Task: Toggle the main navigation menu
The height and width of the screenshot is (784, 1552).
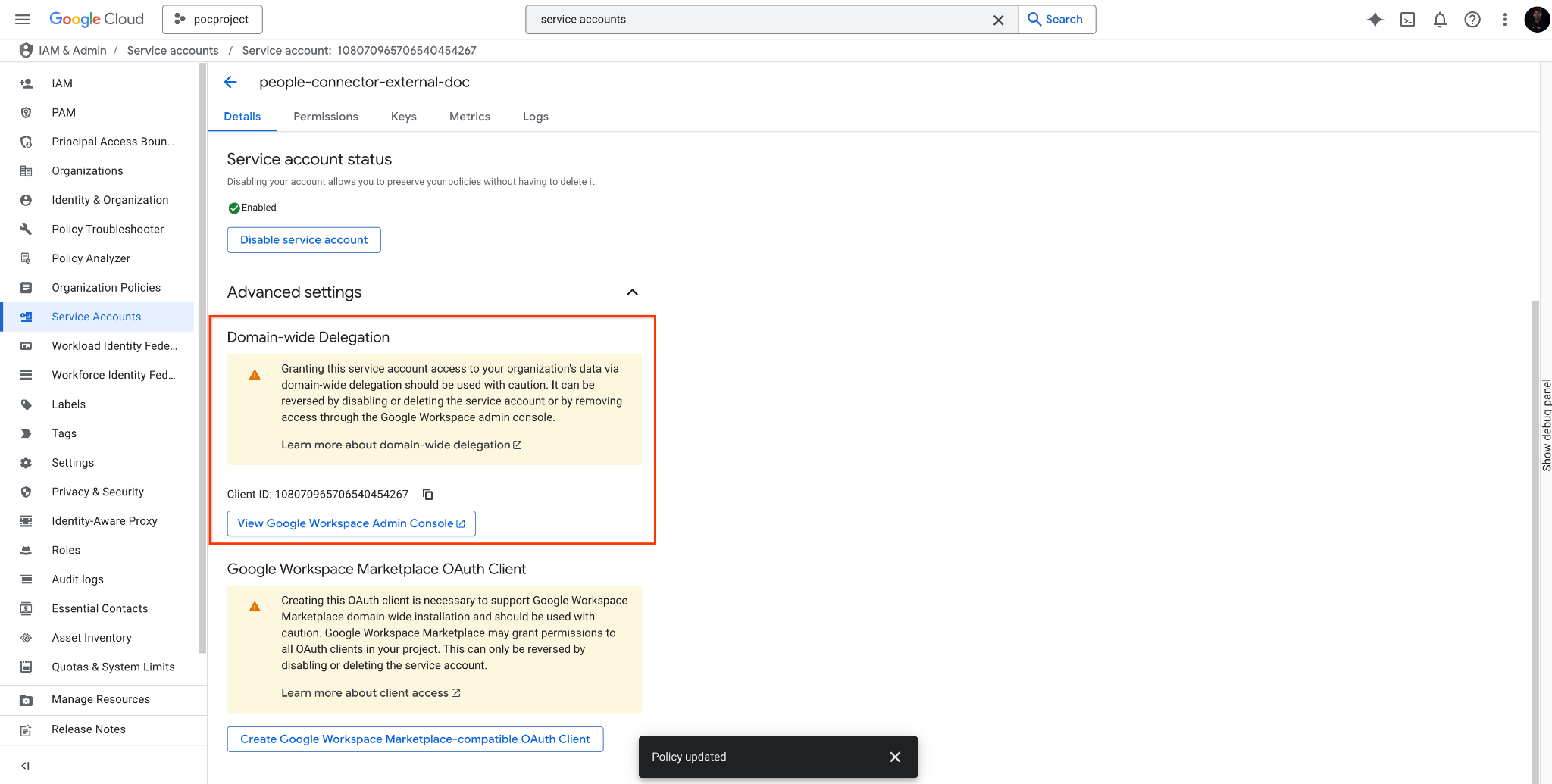Action: click(22, 19)
